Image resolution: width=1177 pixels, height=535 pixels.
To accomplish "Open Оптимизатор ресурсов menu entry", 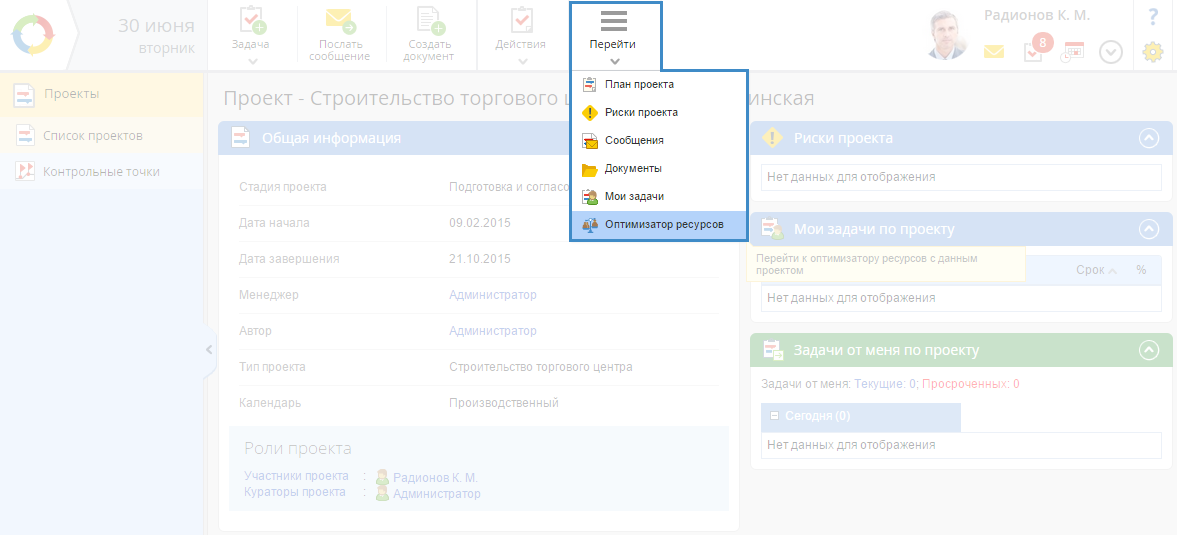I will (x=658, y=224).
